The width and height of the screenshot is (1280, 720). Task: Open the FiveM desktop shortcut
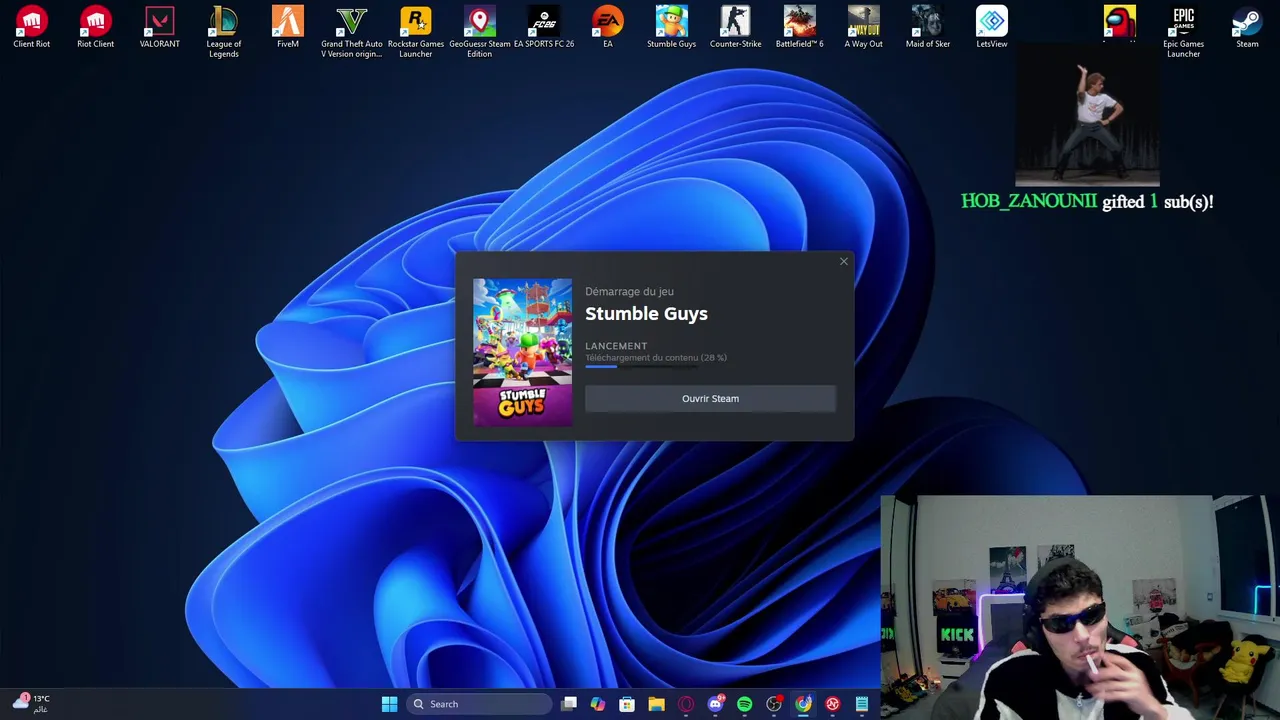click(x=287, y=27)
